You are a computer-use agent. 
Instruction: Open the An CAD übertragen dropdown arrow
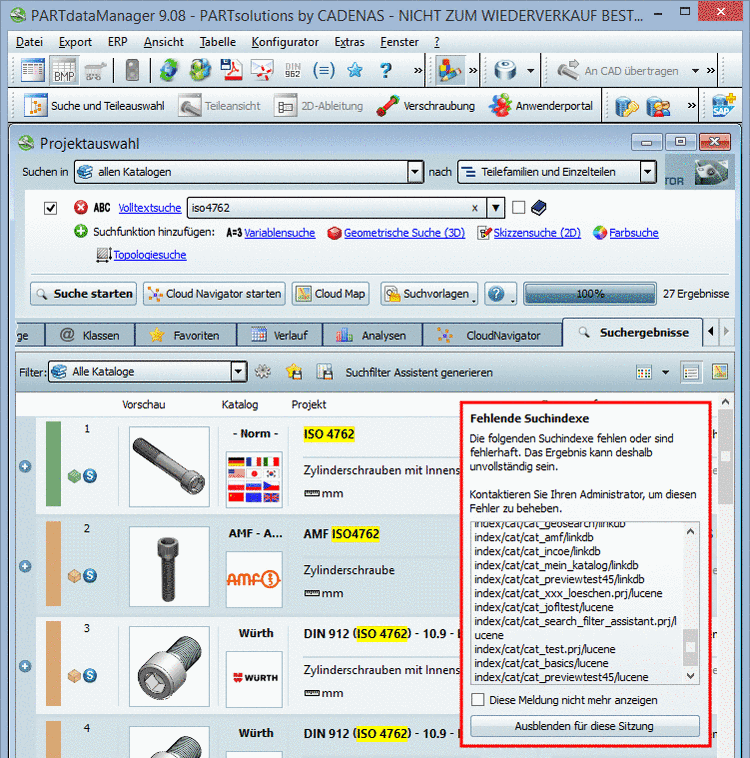[x=695, y=71]
